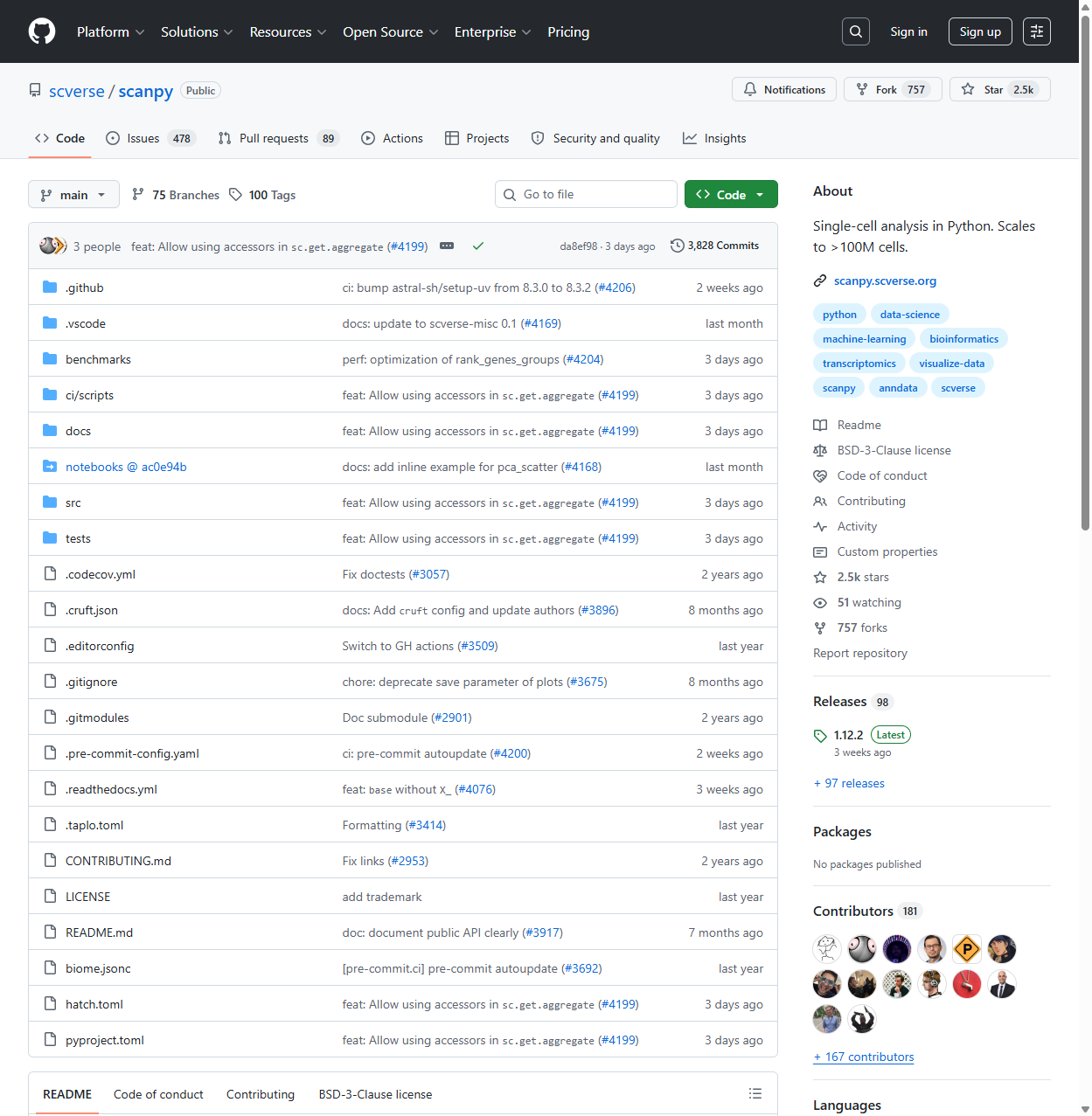Click the bioinformatics topic tag
The height and width of the screenshot is (1116, 1092).
pos(963,339)
